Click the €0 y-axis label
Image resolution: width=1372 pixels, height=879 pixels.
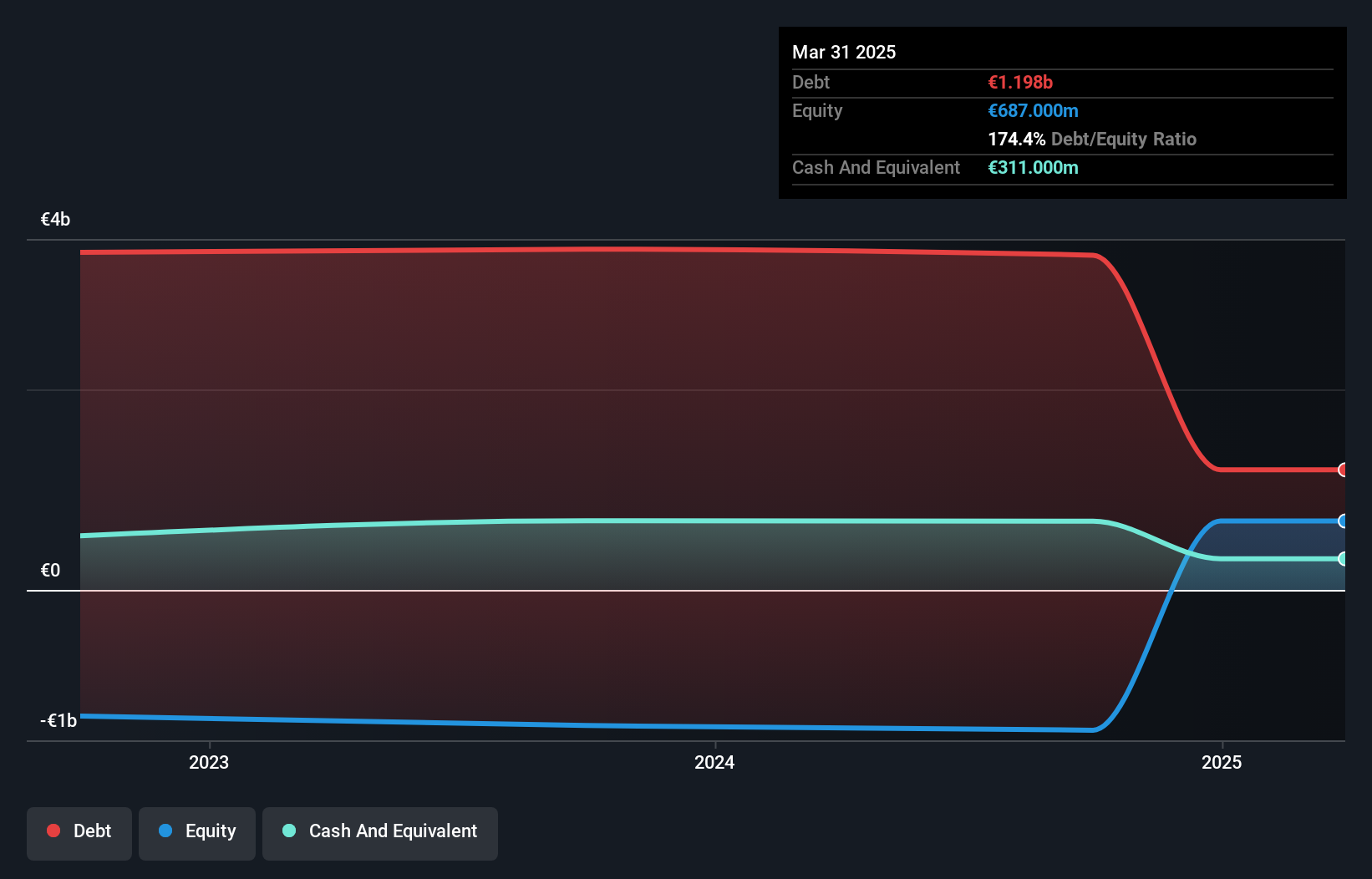point(50,571)
